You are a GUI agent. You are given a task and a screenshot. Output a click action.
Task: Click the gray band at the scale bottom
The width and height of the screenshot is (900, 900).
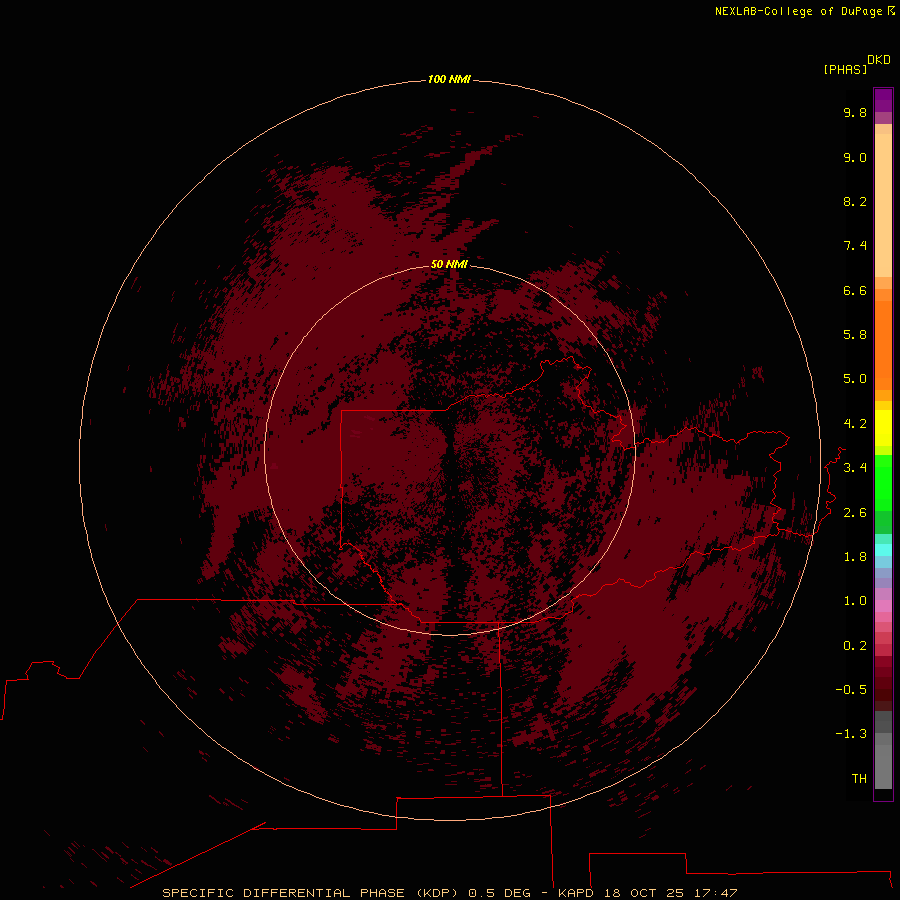click(883, 750)
